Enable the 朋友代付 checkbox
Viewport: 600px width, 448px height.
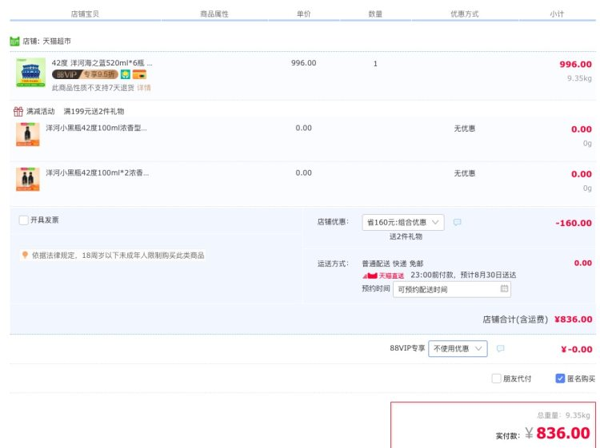pyautogui.click(x=496, y=378)
